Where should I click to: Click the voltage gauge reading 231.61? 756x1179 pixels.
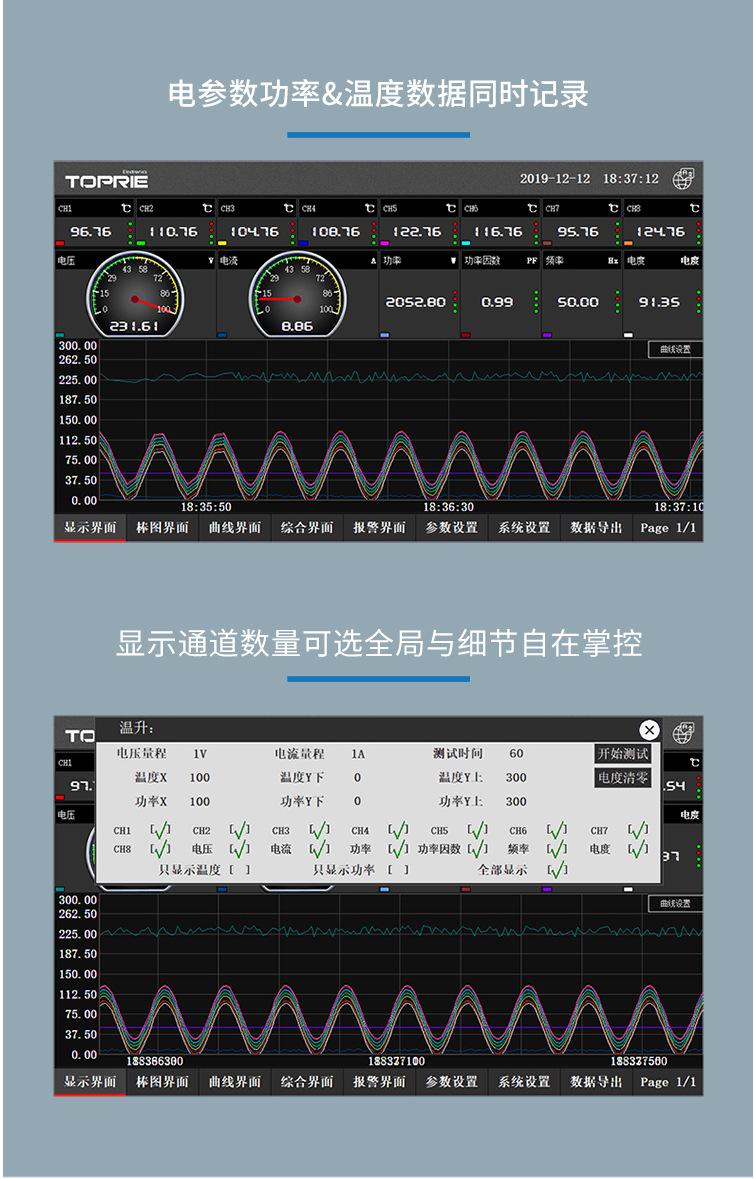click(135, 298)
